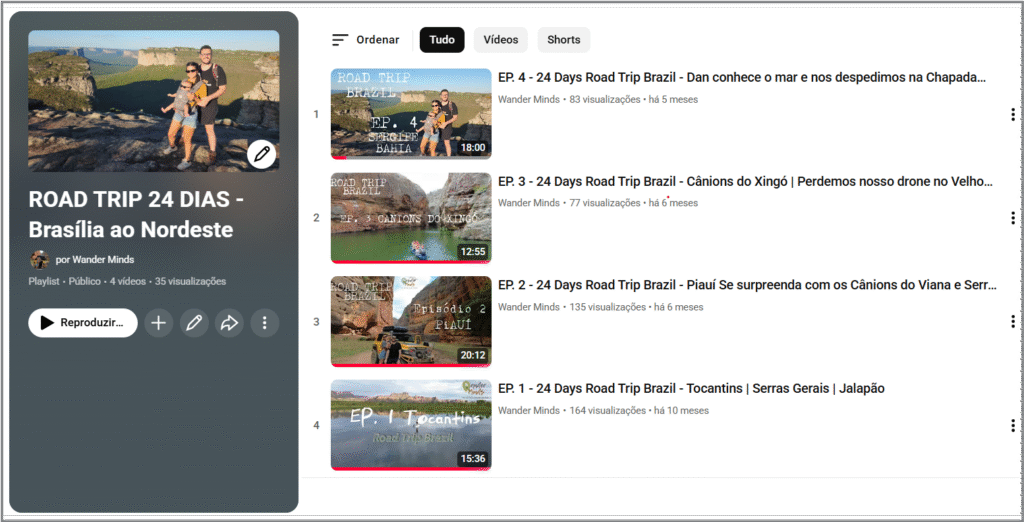1024x522 pixels.
Task: Switch to the Vídeos filter chip
Action: pyautogui.click(x=501, y=40)
